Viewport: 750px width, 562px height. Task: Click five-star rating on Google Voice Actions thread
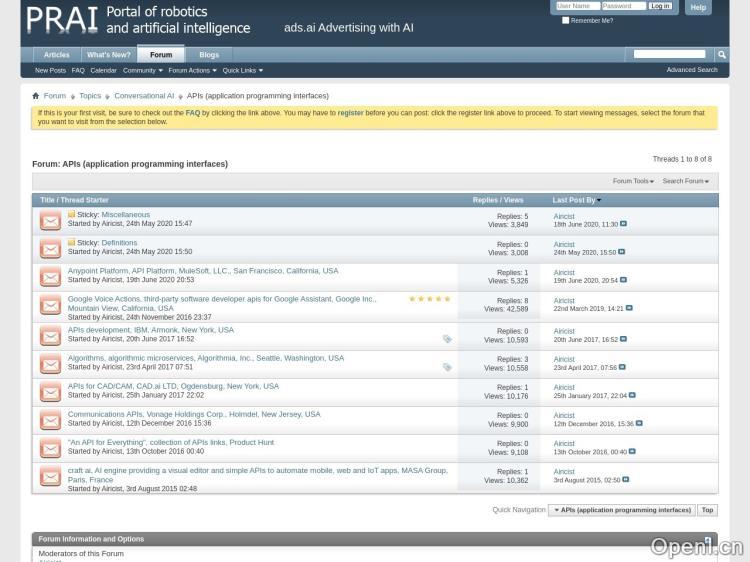[x=430, y=299]
